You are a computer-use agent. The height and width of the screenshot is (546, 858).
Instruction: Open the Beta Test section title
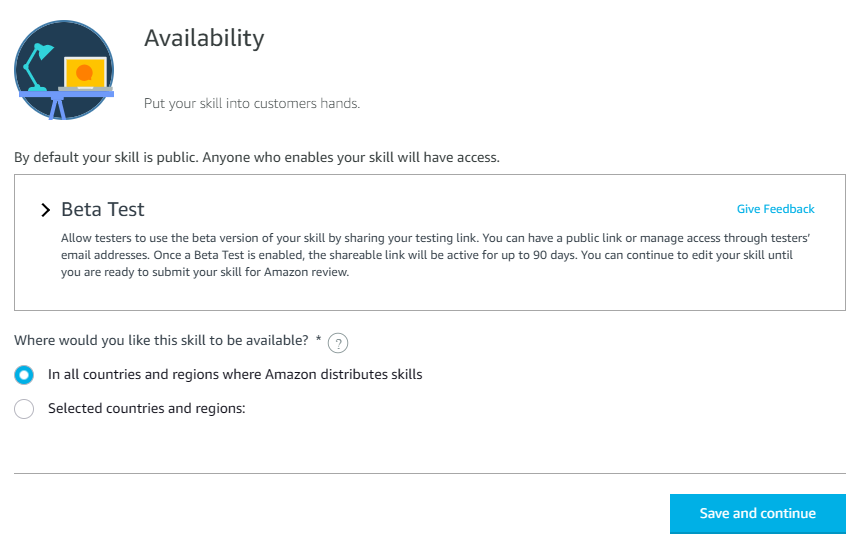point(103,210)
